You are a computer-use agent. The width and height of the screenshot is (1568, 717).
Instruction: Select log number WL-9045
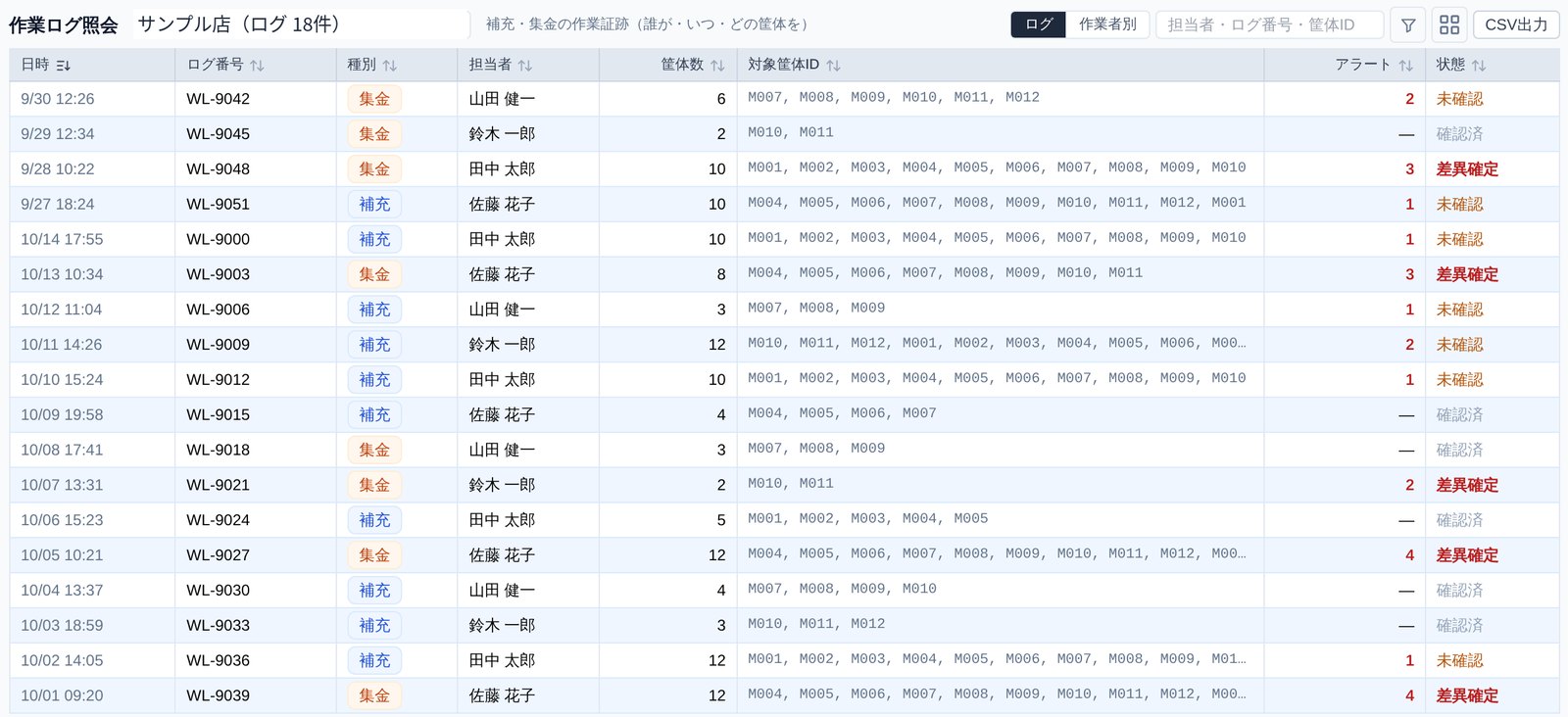218,134
